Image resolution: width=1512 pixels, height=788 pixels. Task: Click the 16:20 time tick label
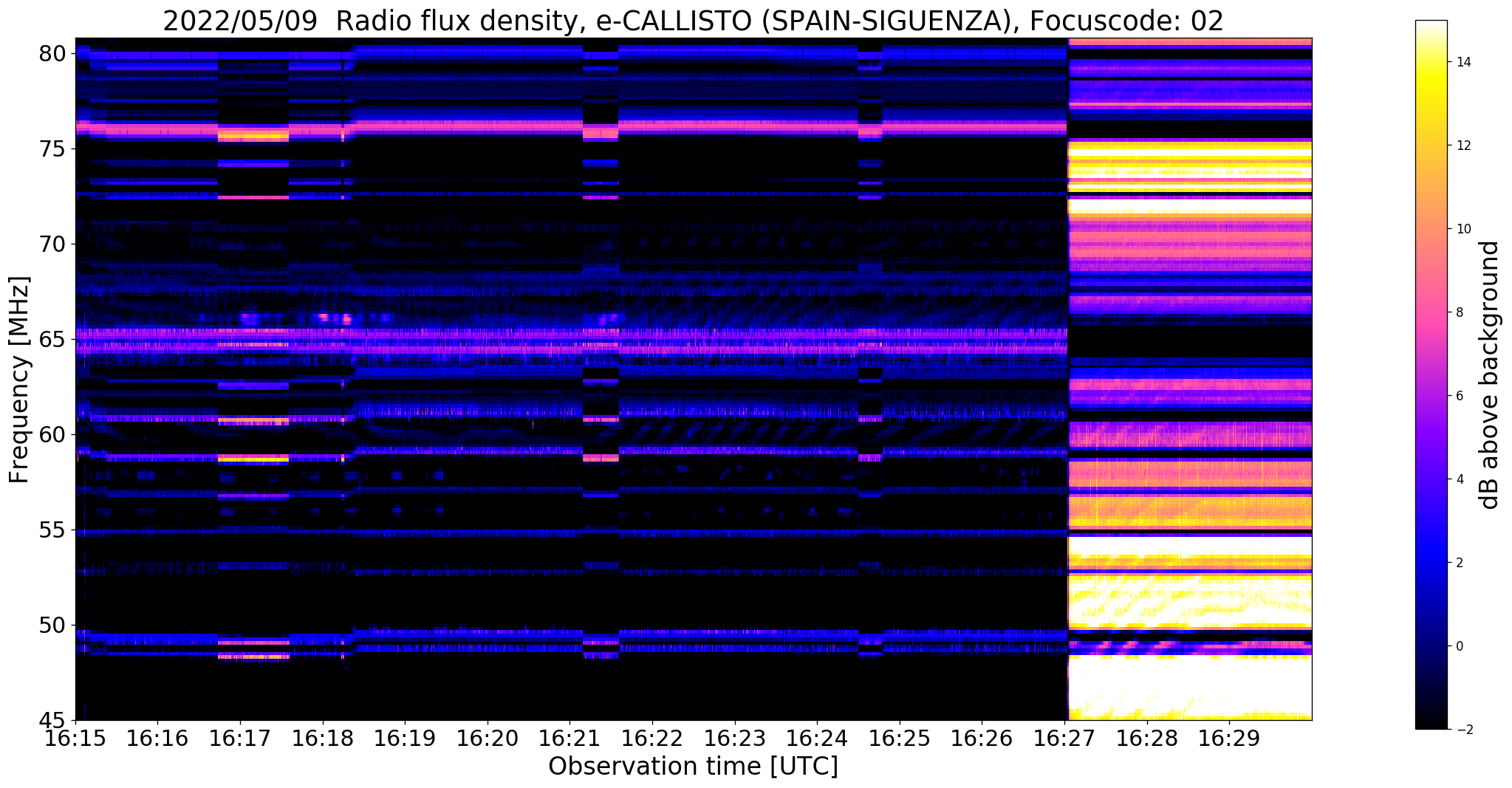488,739
